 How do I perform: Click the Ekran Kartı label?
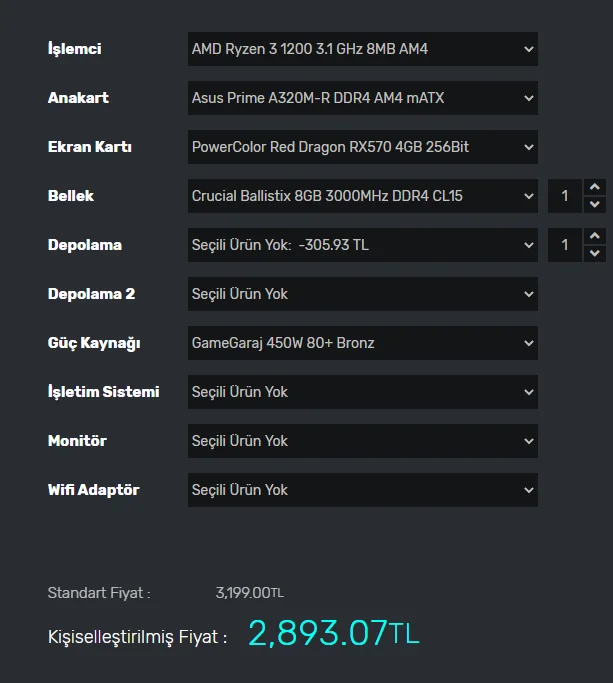click(90, 147)
